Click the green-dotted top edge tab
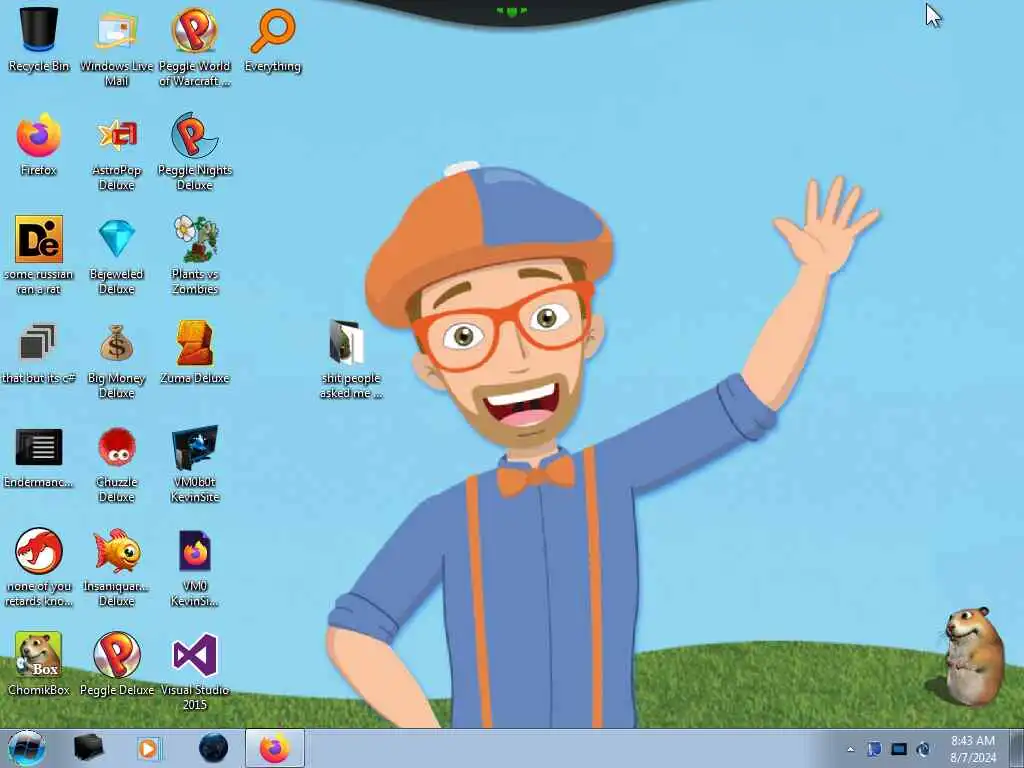The width and height of the screenshot is (1024, 768). tap(511, 11)
